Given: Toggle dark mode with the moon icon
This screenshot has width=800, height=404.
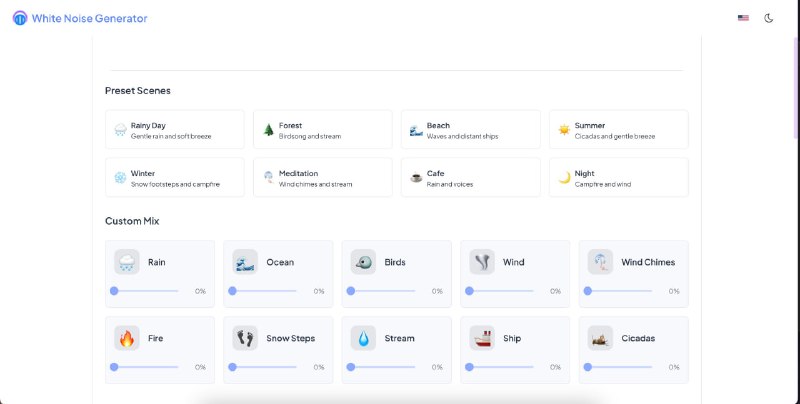Looking at the screenshot, I should tap(769, 18).
